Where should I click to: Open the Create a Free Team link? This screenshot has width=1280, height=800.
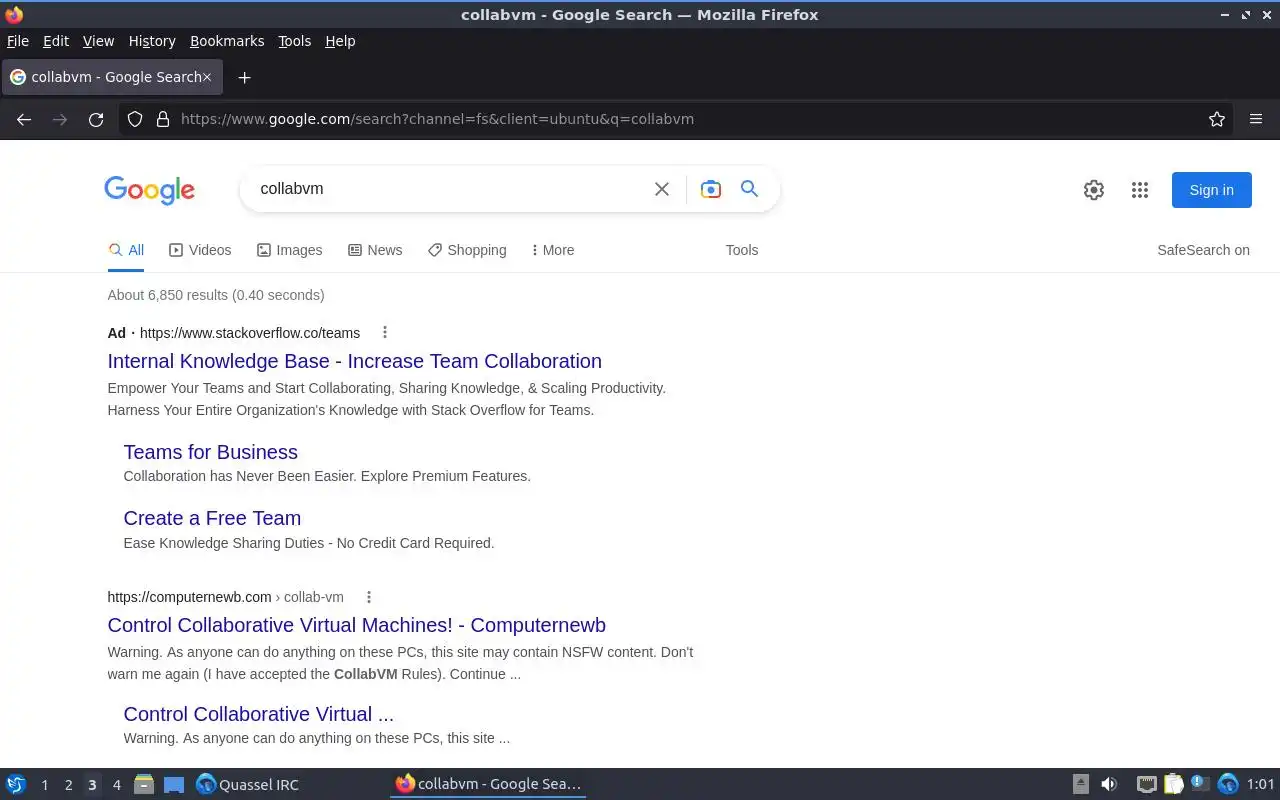(212, 518)
